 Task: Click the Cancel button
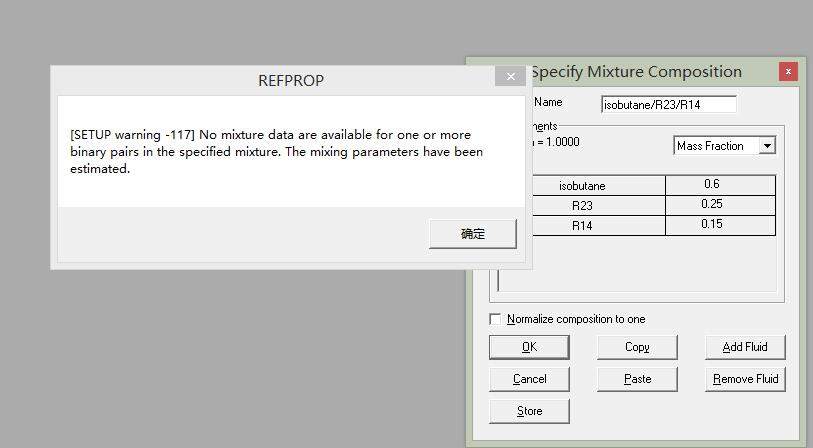pyautogui.click(x=529, y=379)
